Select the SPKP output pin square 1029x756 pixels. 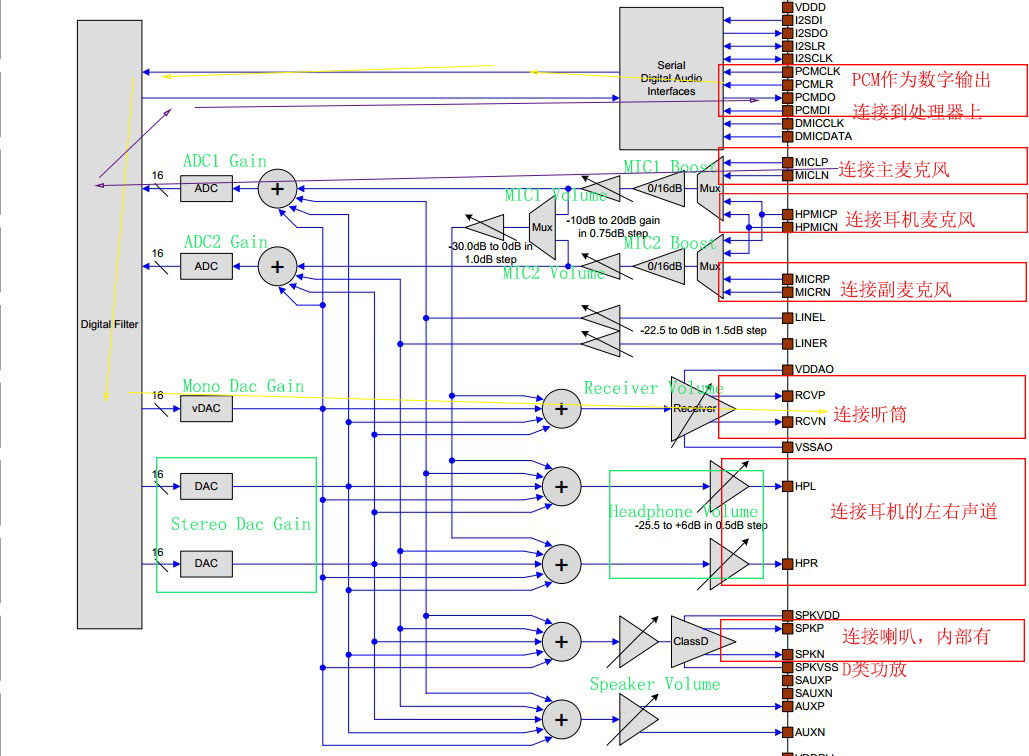tap(786, 628)
